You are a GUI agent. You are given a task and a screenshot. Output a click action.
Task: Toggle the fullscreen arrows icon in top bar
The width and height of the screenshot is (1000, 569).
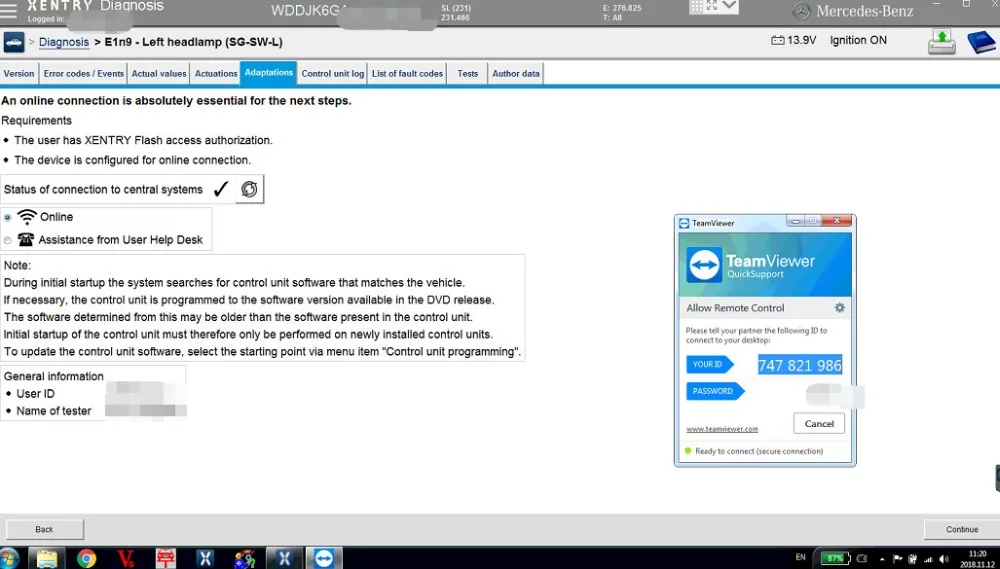(x=712, y=6)
